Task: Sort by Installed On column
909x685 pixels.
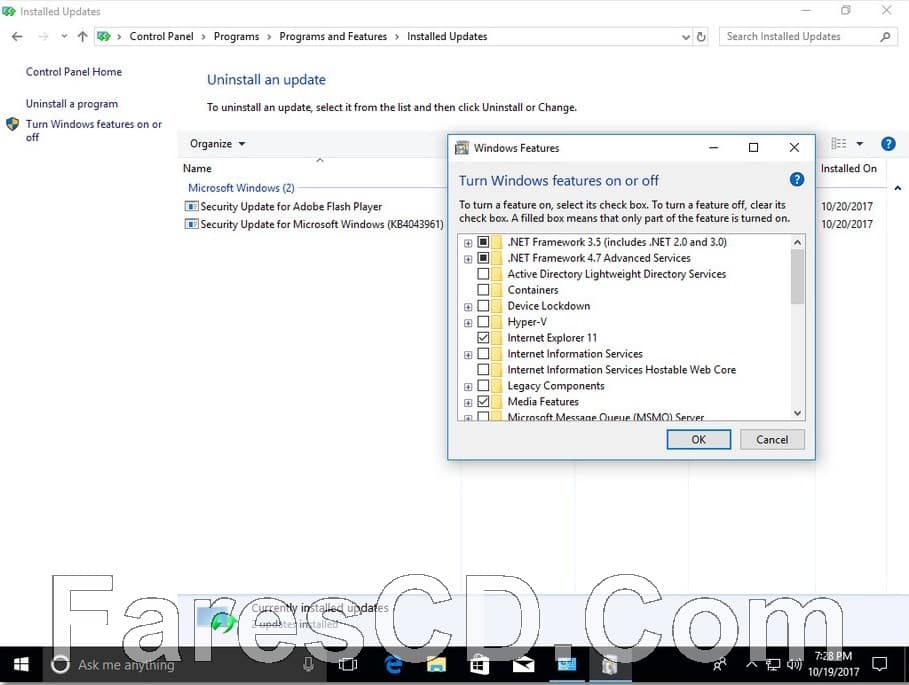Action: click(849, 169)
